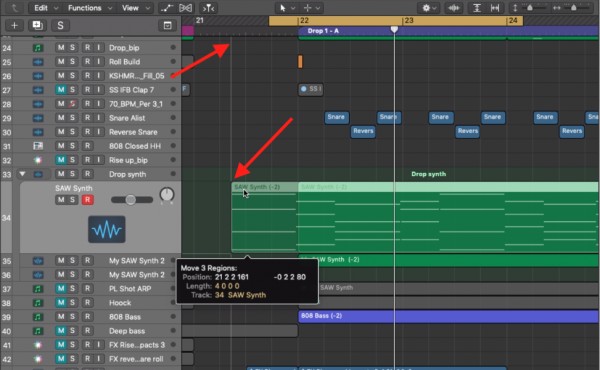Viewport: 600px width, 370px height.
Task: Unsolo the 70_BPM_Per 3_1 track
Action: (72, 104)
